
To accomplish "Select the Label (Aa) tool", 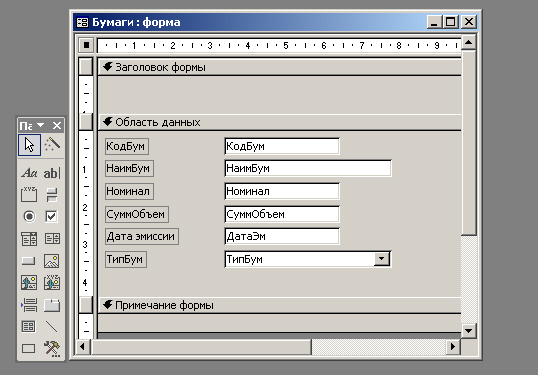I will point(29,173).
